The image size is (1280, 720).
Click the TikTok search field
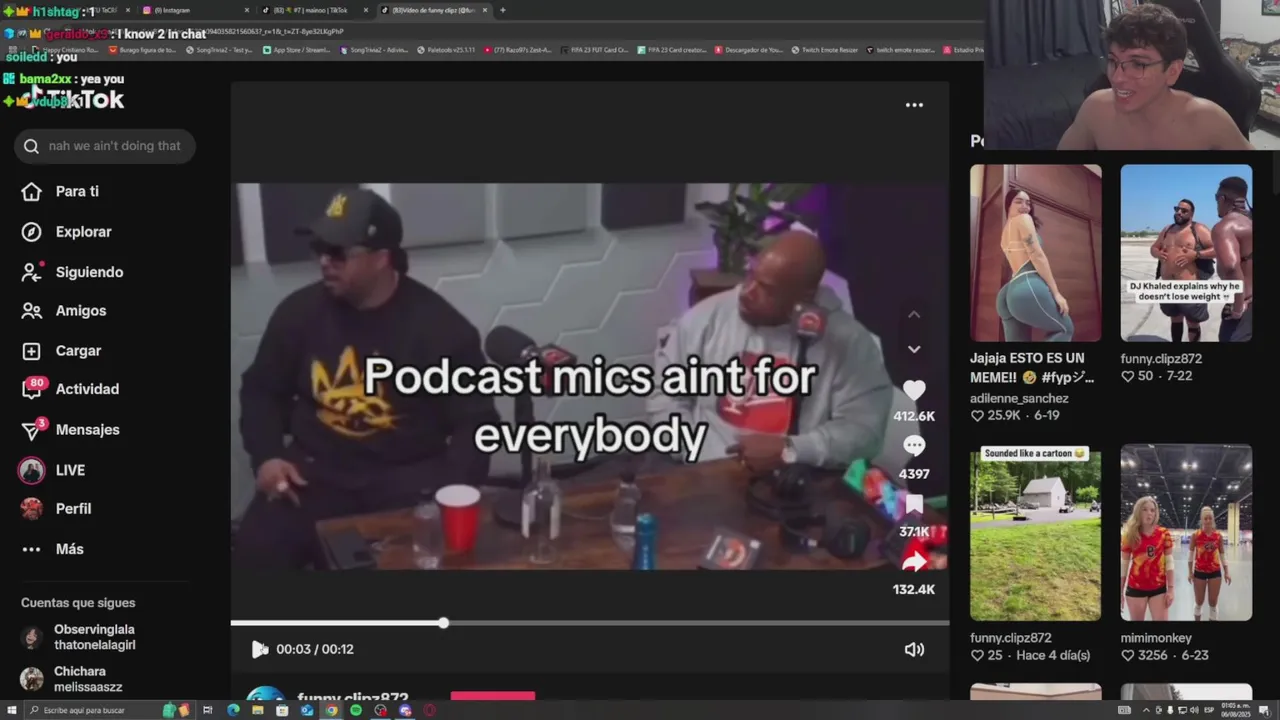coord(105,146)
